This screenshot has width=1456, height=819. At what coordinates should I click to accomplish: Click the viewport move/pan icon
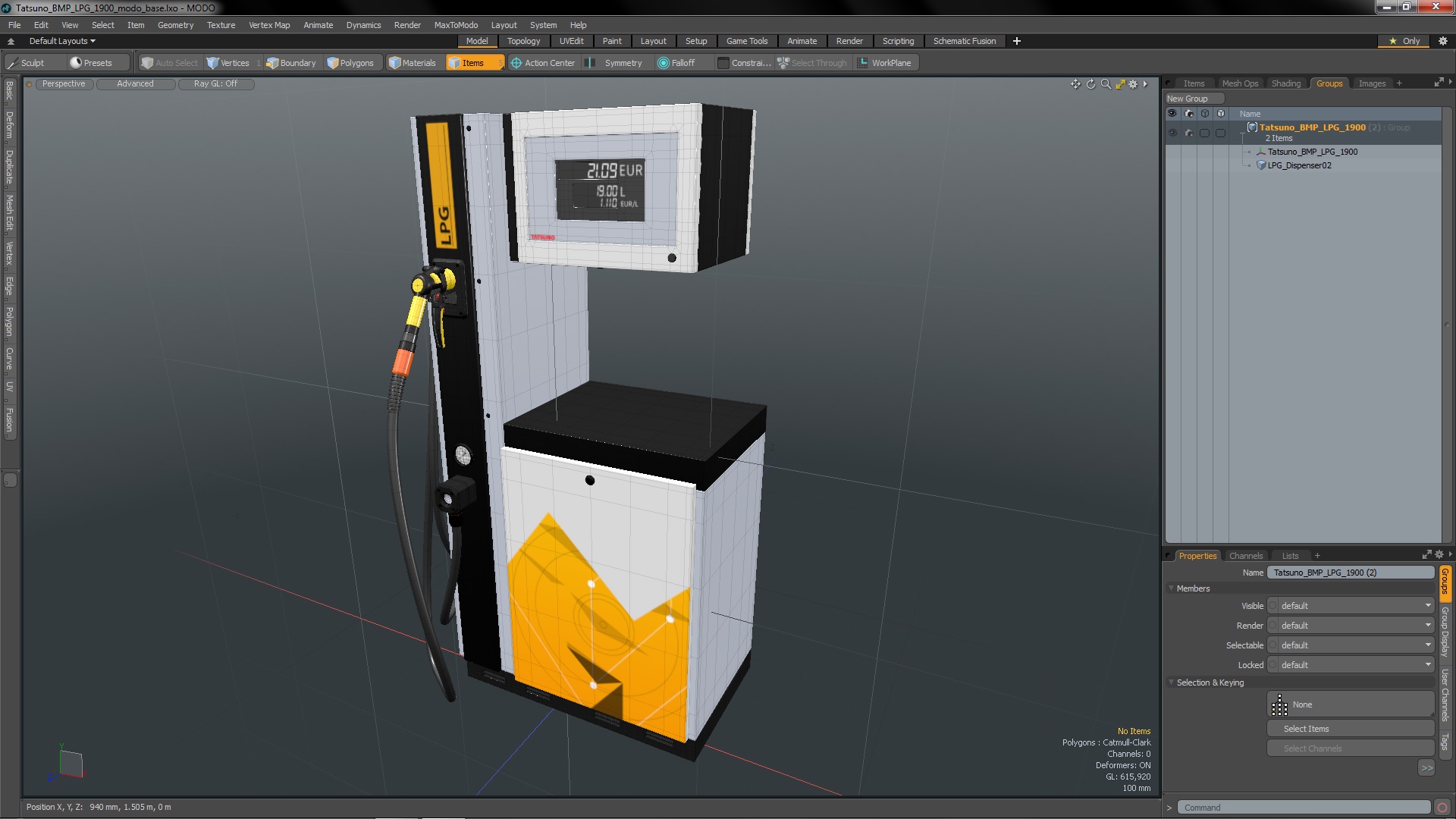[1075, 84]
